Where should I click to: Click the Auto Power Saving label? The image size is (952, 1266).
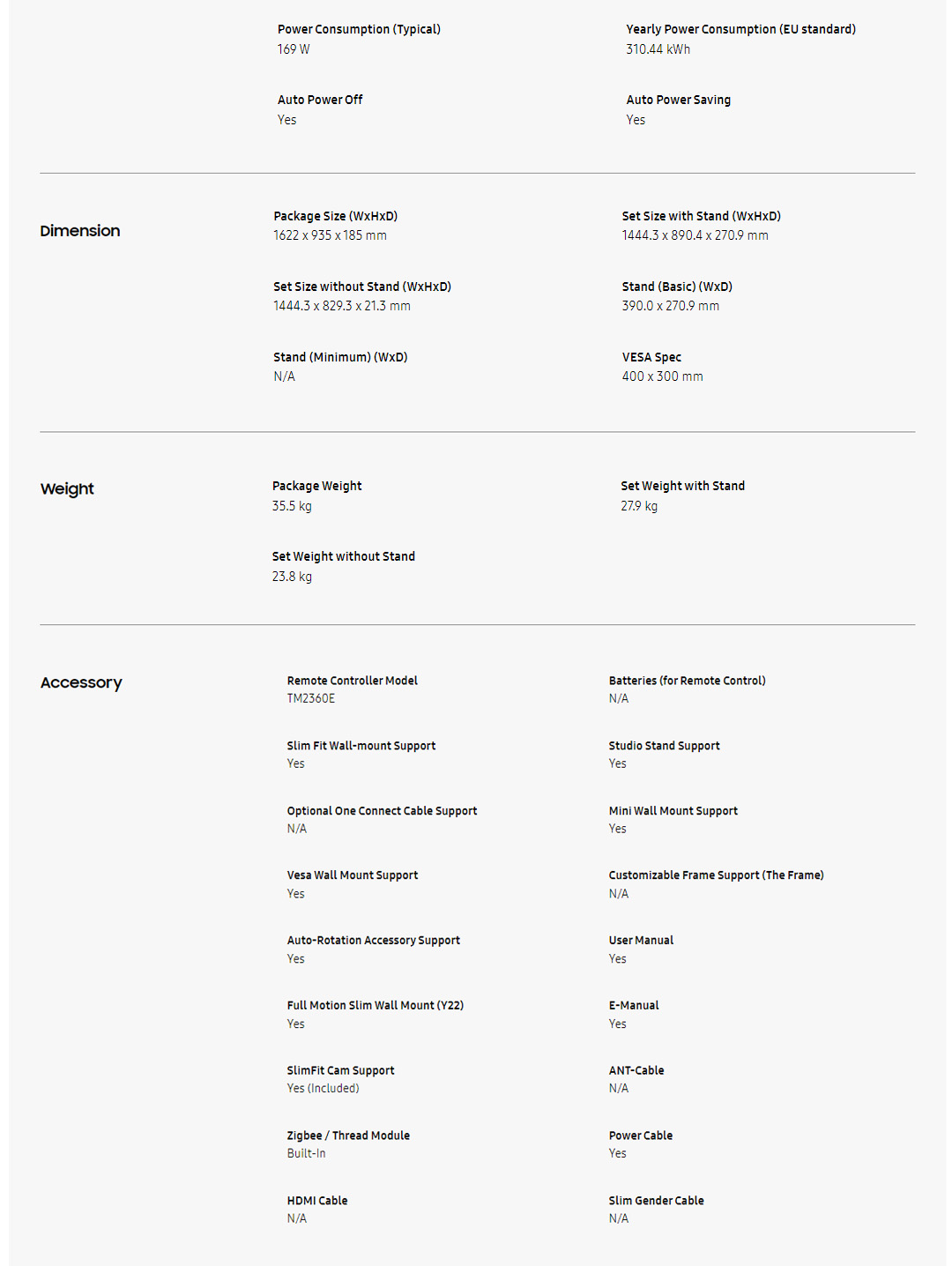coord(678,100)
